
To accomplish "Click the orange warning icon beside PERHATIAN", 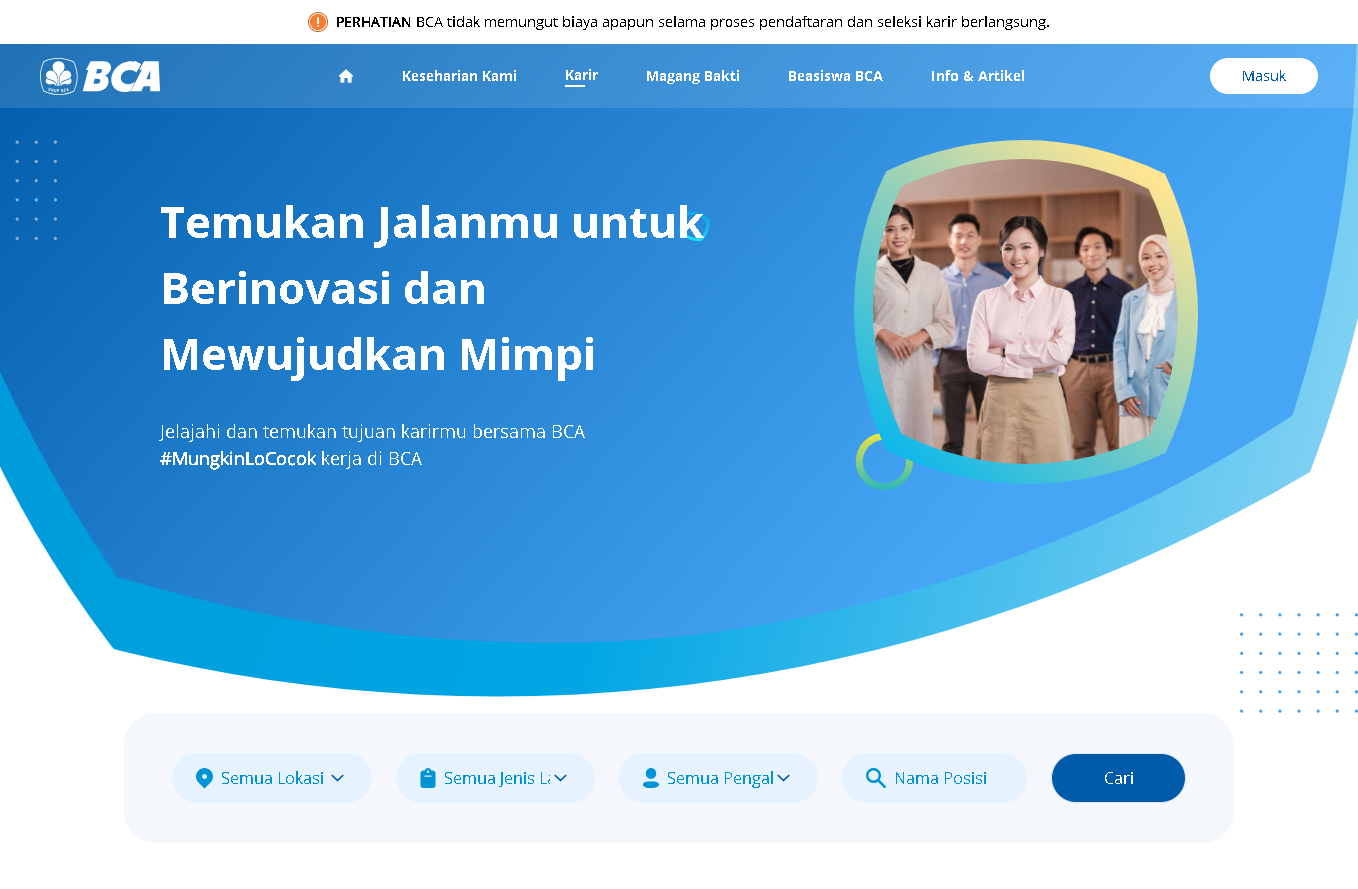I will (318, 22).
